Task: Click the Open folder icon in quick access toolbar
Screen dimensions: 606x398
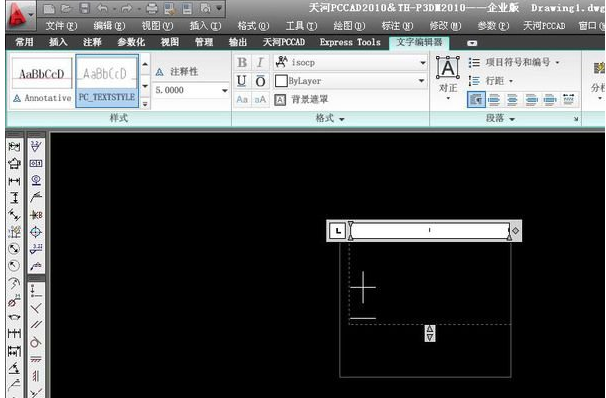Action: [66, 8]
